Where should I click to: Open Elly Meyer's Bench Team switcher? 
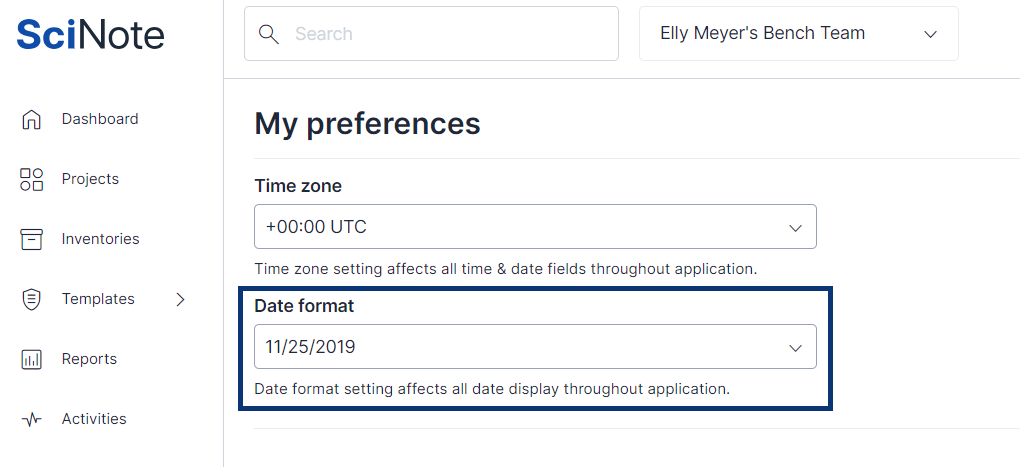click(798, 34)
